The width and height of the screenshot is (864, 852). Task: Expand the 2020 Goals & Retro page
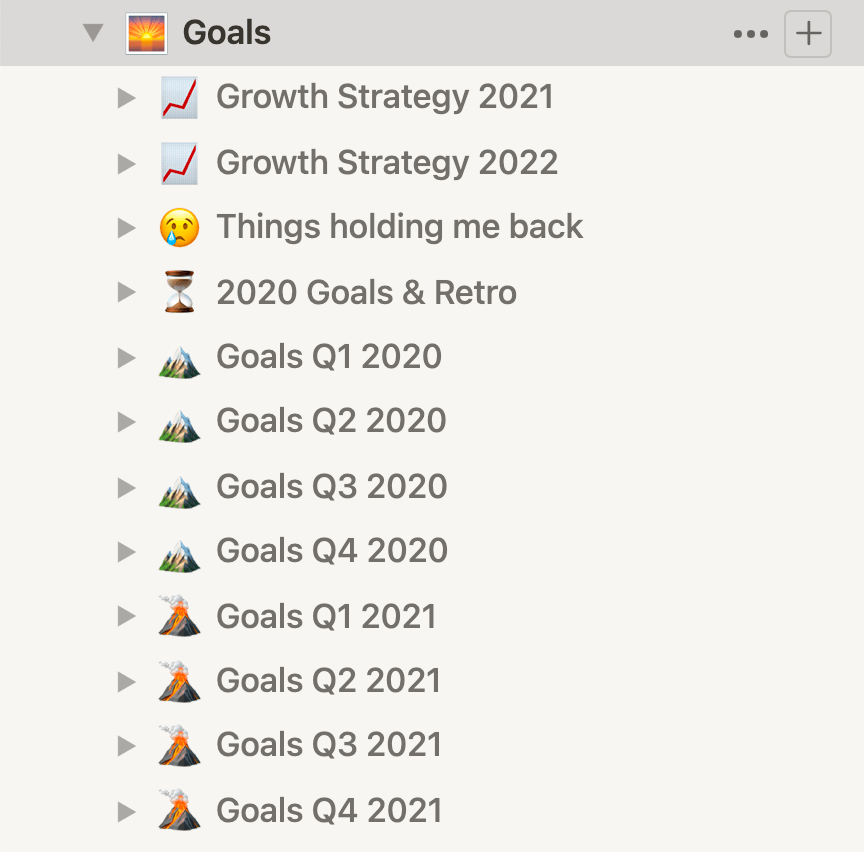[128, 292]
